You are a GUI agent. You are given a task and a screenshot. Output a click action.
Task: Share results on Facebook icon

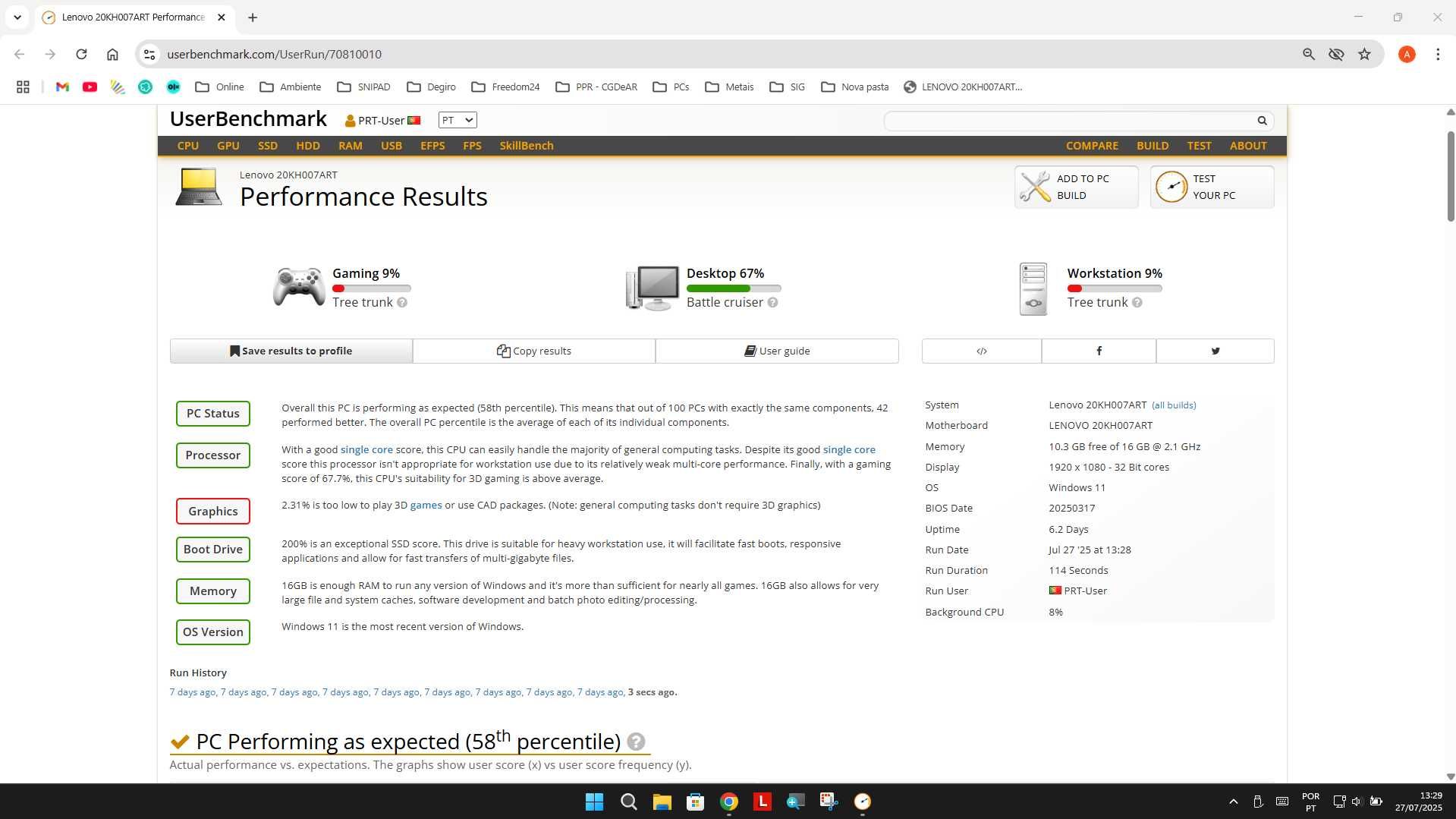(x=1099, y=351)
